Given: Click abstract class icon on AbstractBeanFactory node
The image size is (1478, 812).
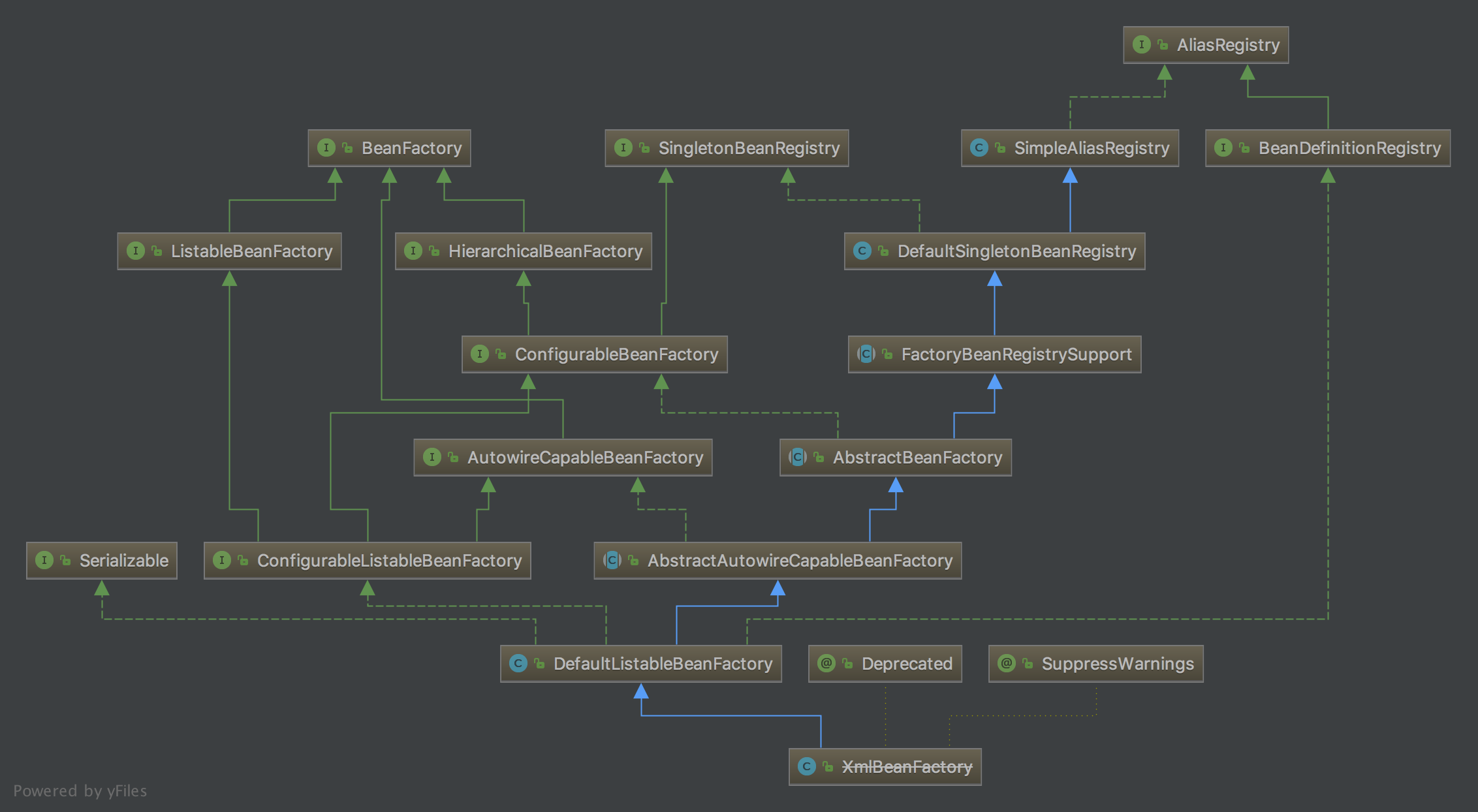Looking at the screenshot, I should coord(798,457).
